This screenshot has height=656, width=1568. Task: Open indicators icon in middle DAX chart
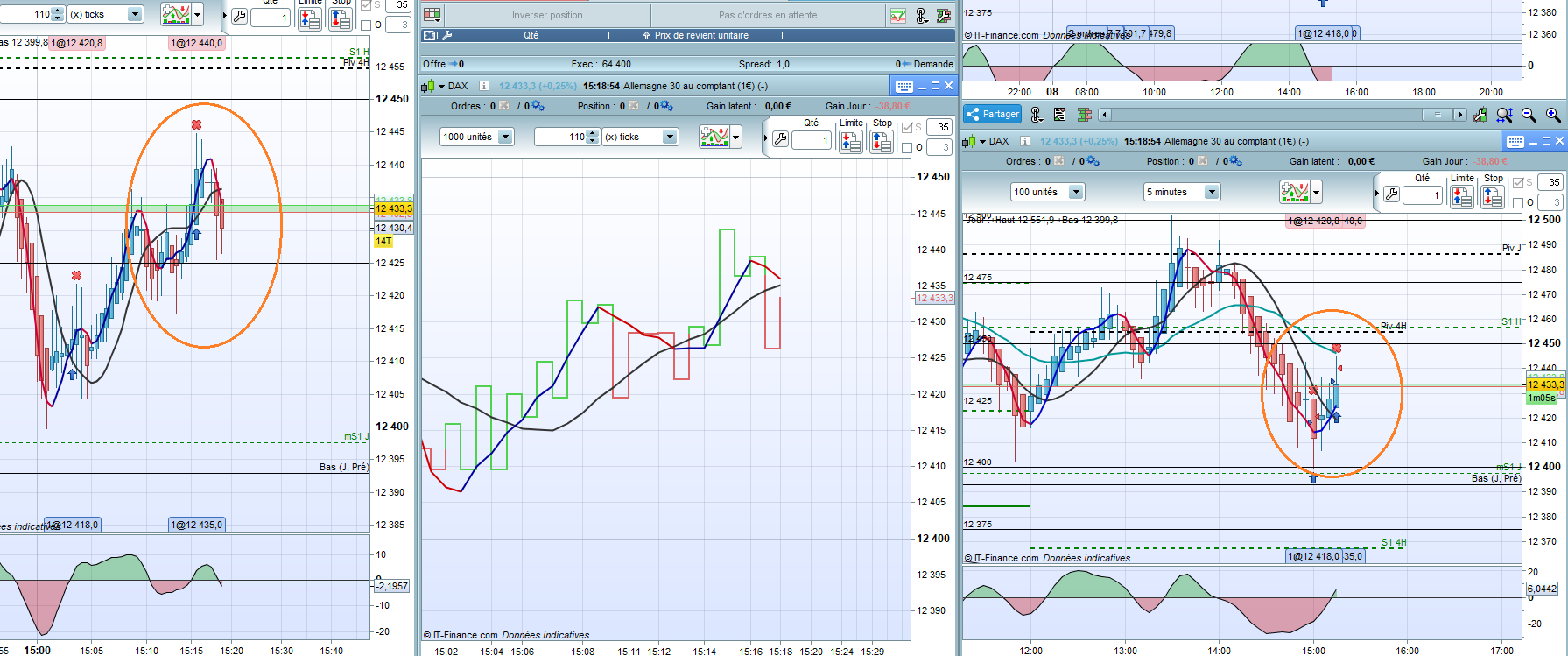(714, 137)
